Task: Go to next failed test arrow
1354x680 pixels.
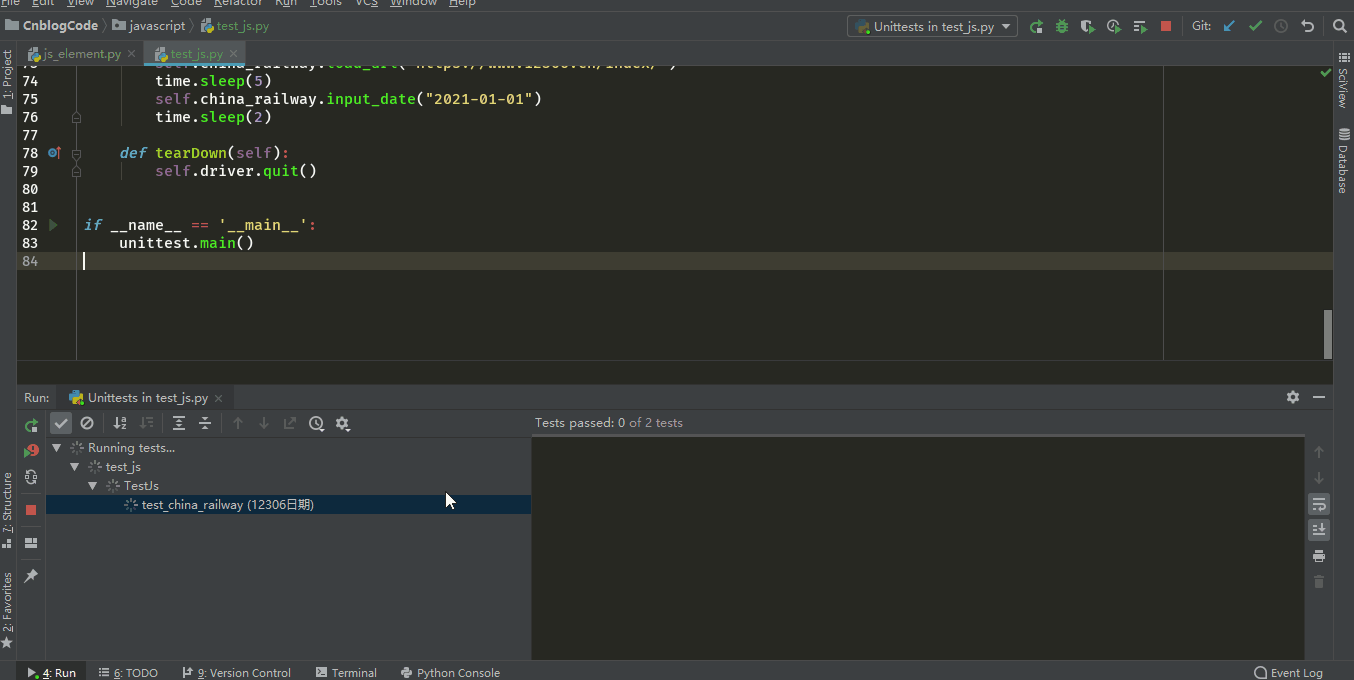Action: (264, 423)
